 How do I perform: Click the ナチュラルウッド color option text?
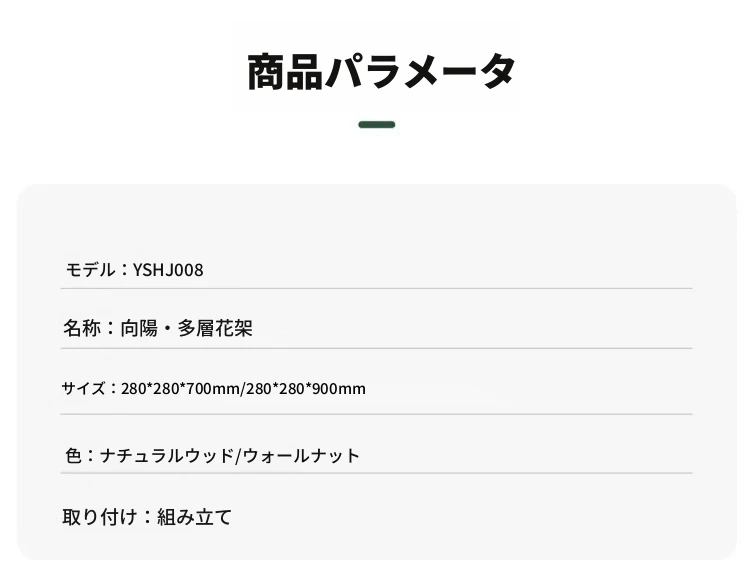[166, 455]
